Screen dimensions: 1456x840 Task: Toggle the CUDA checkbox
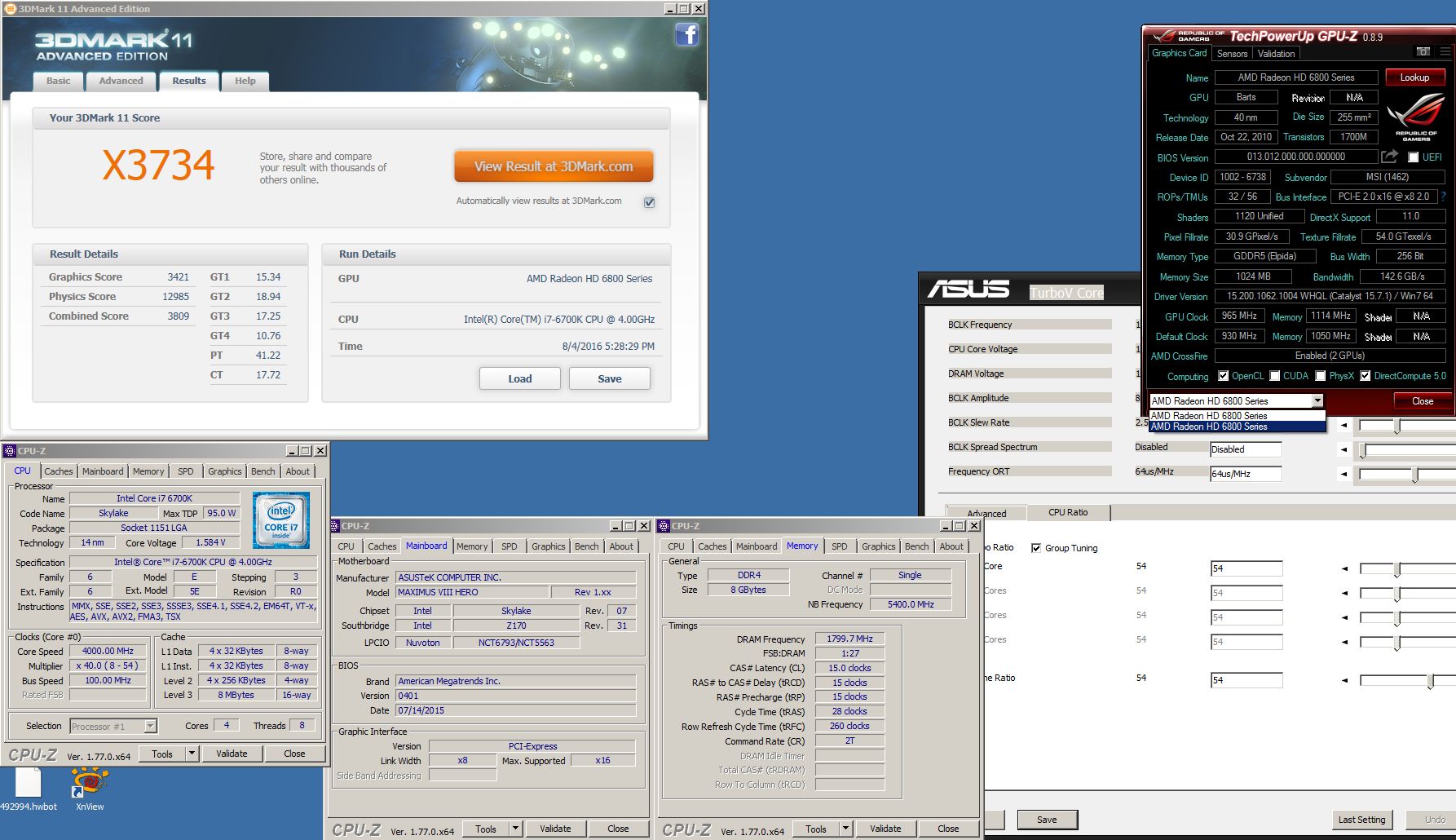click(1274, 376)
